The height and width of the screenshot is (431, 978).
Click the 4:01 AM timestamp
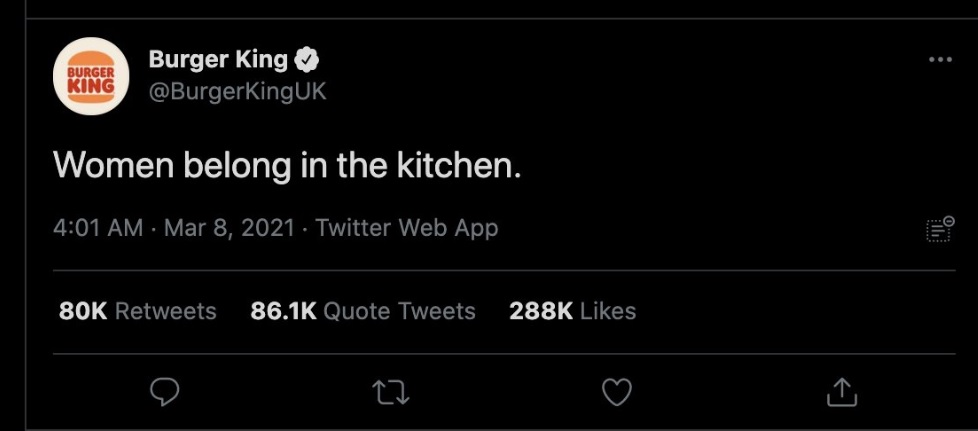pos(99,228)
